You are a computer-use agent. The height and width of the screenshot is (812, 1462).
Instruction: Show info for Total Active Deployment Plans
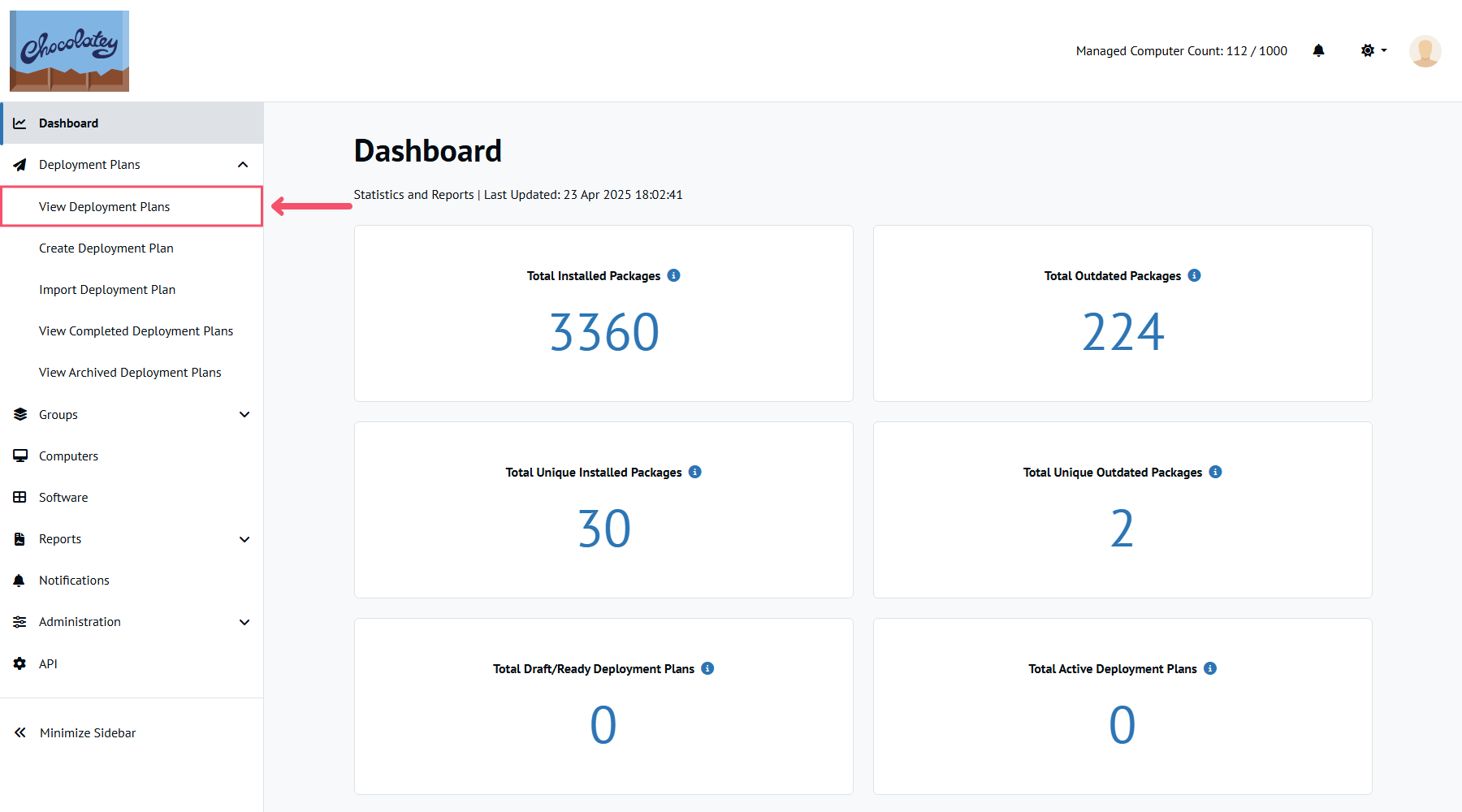[x=1210, y=668]
